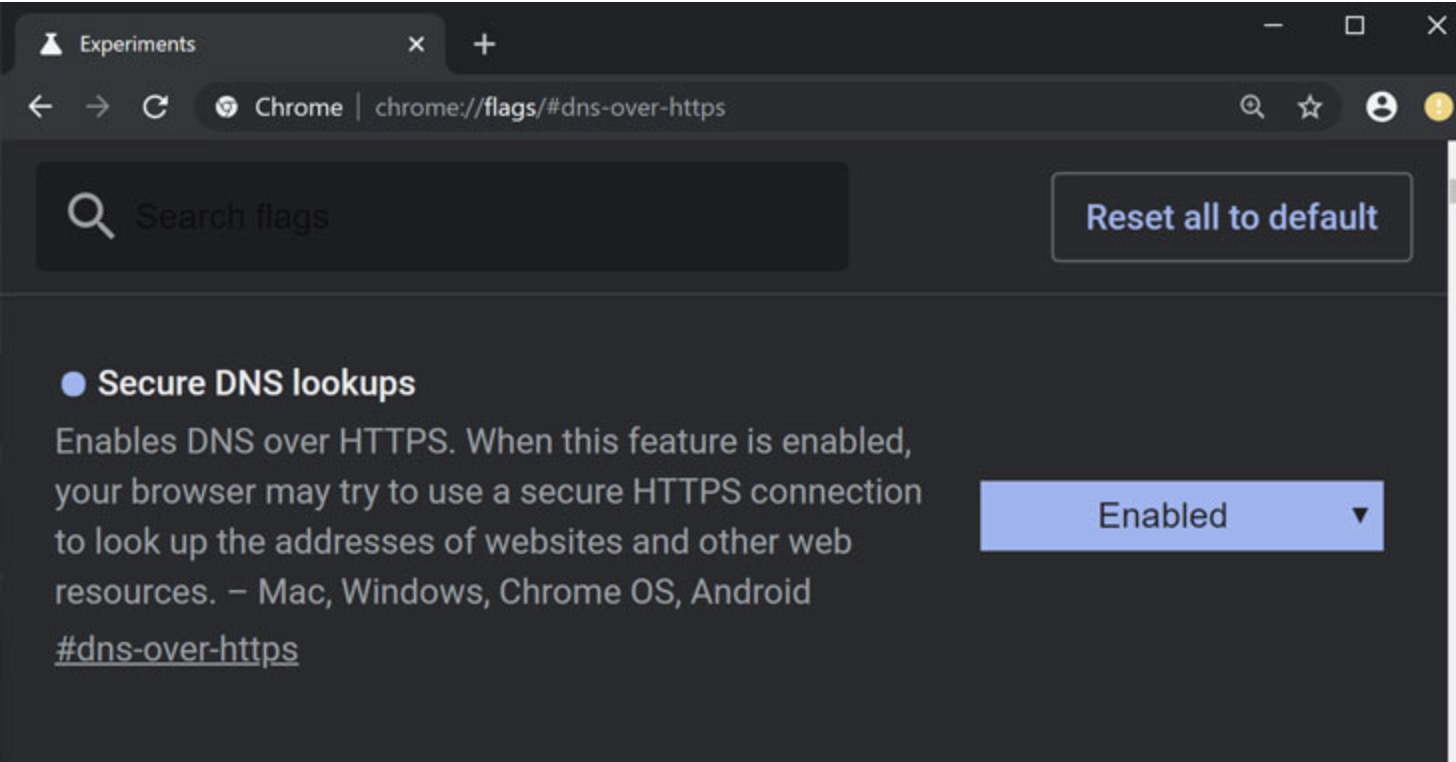
Task: Bookmark this page with star icon
Action: [1310, 107]
